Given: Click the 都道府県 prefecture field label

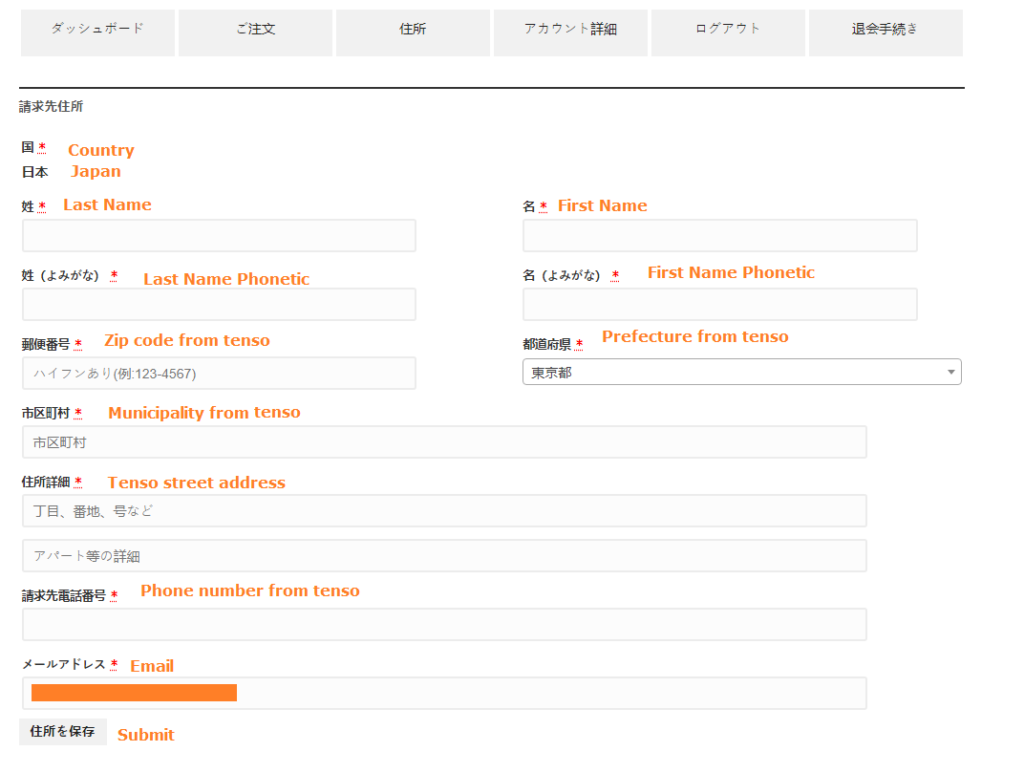Looking at the screenshot, I should coord(546,344).
